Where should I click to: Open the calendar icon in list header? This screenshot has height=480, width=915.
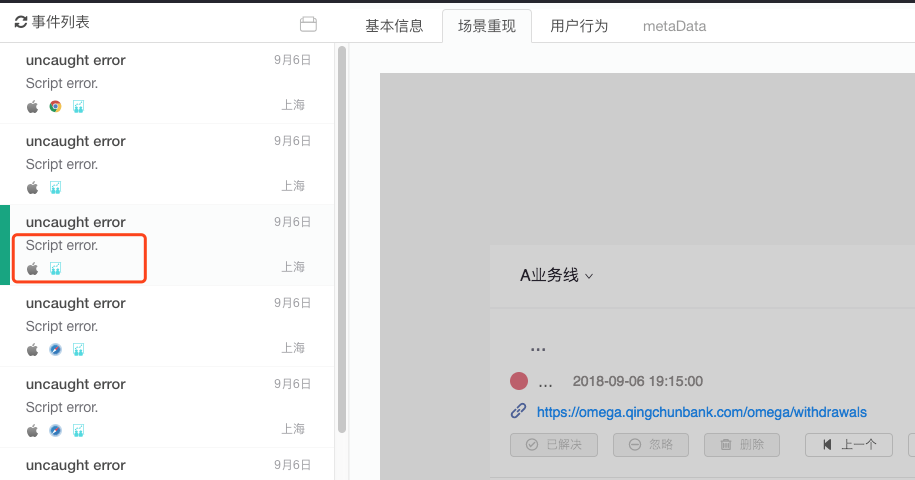[308, 24]
